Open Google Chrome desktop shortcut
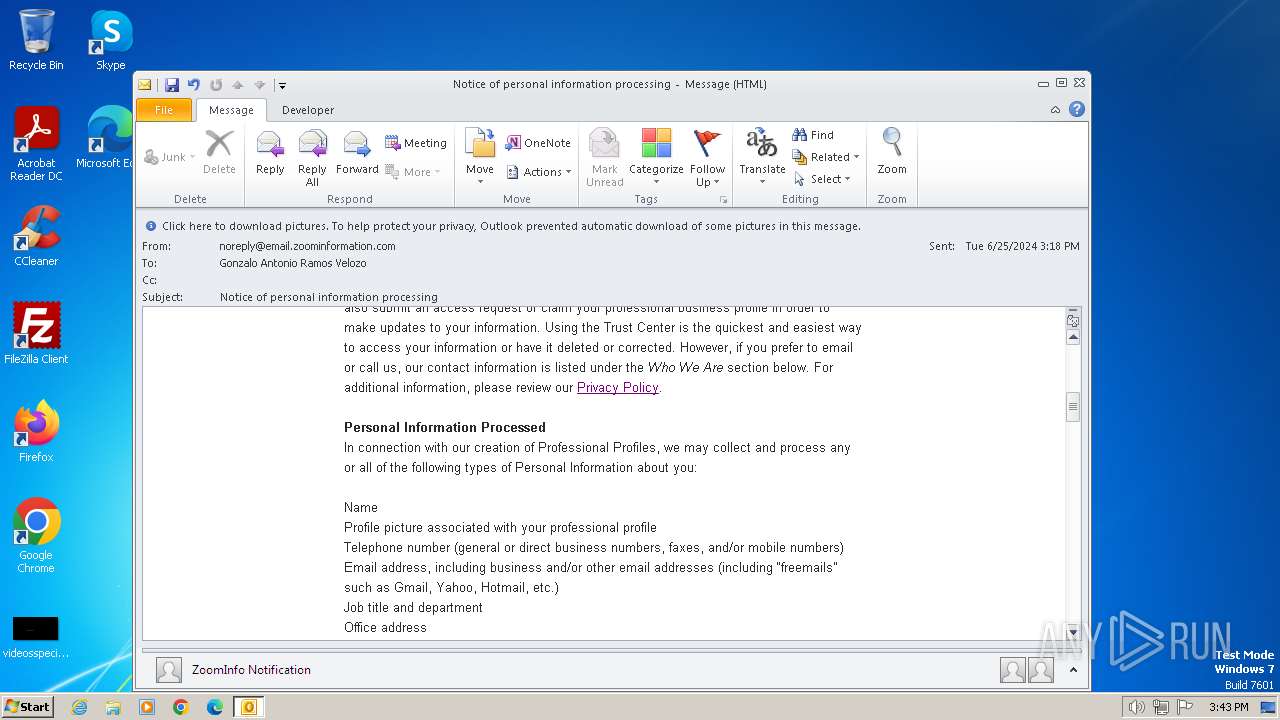Viewport: 1280px width, 720px height. click(36, 535)
